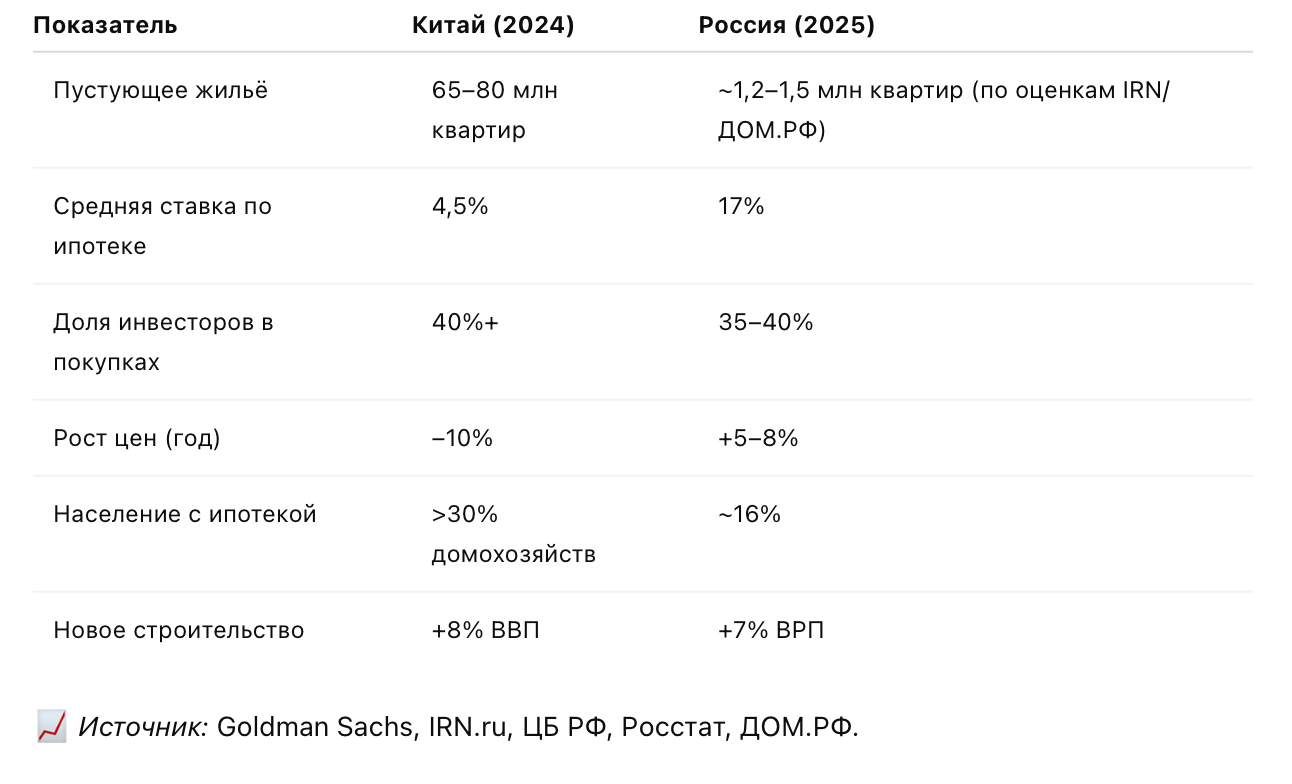Click the 35–40% investor share cell
1292x784 pixels.
pos(765,323)
